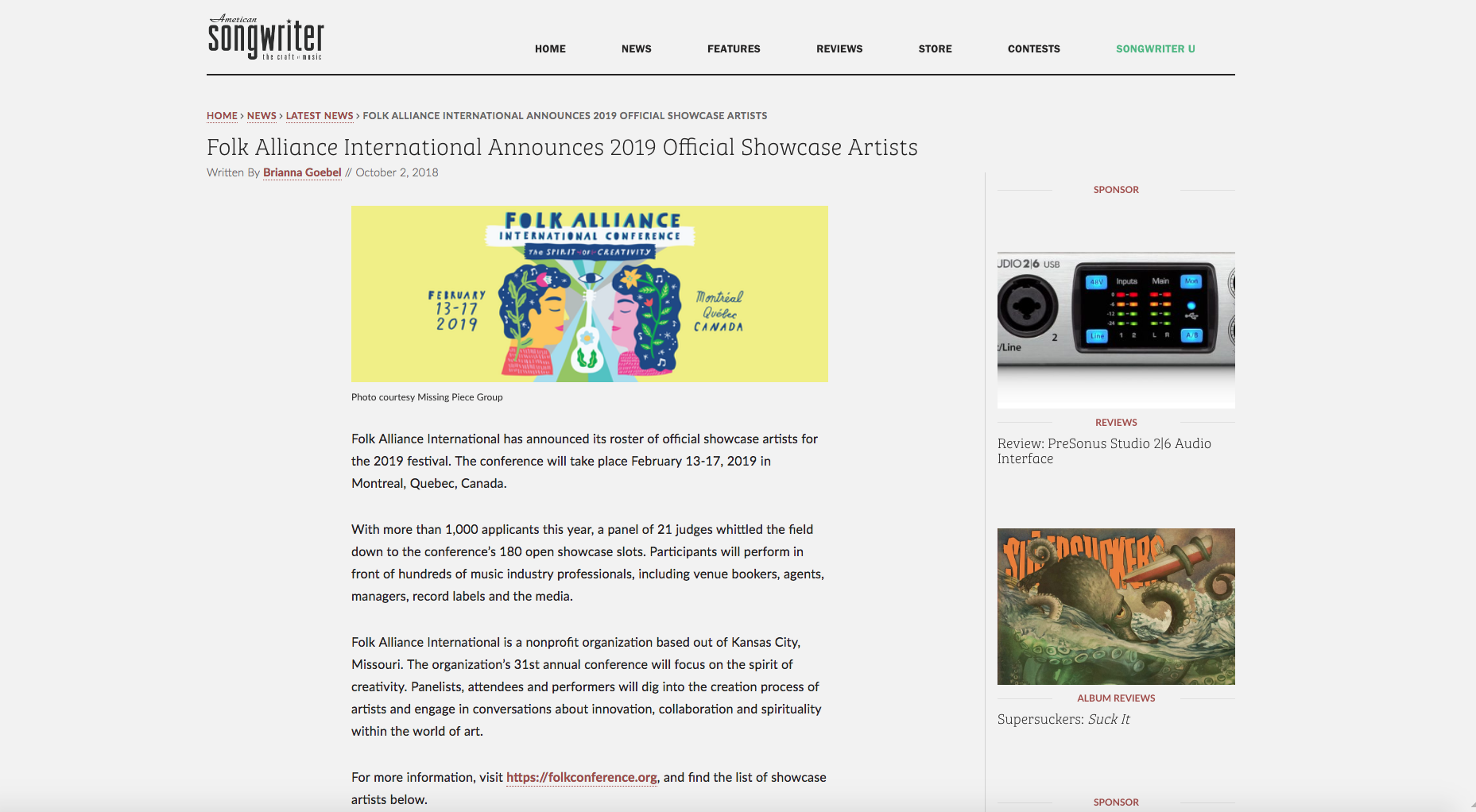The image size is (1476, 812).
Task: Open the PreSonus Studio 2|6 product image
Action: pyautogui.click(x=1116, y=330)
